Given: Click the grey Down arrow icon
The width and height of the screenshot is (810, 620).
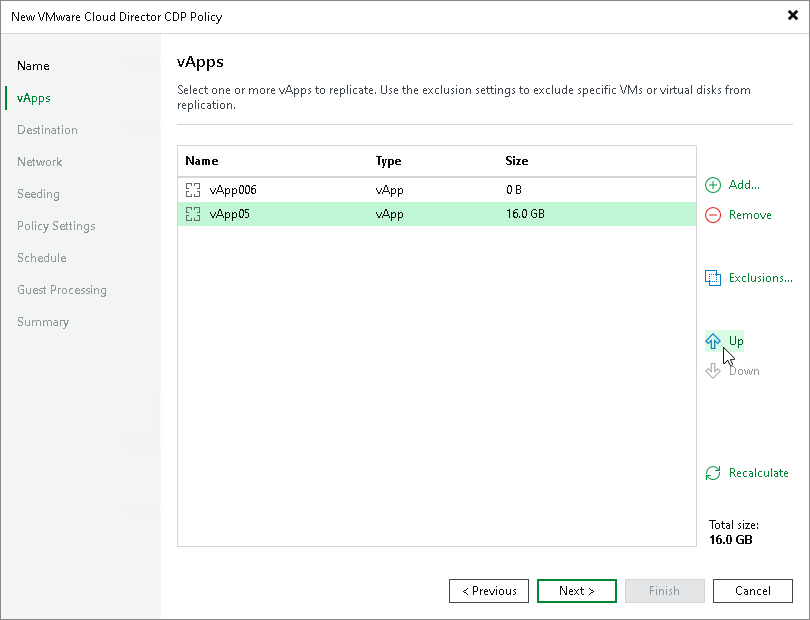Looking at the screenshot, I should tap(713, 371).
